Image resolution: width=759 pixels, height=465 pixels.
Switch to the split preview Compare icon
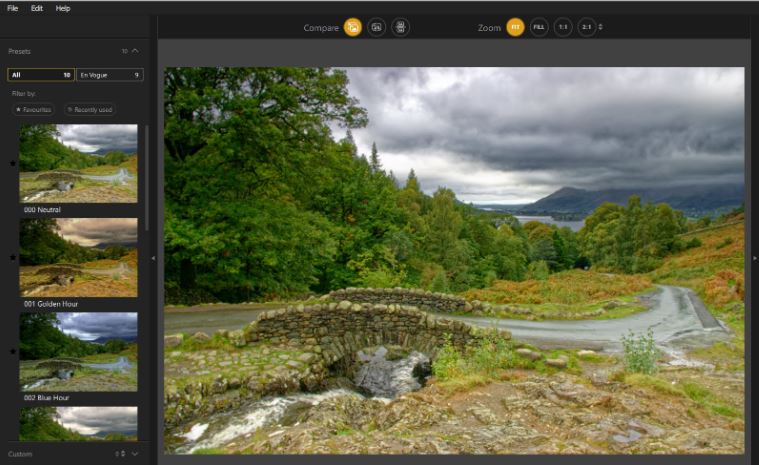coord(377,27)
